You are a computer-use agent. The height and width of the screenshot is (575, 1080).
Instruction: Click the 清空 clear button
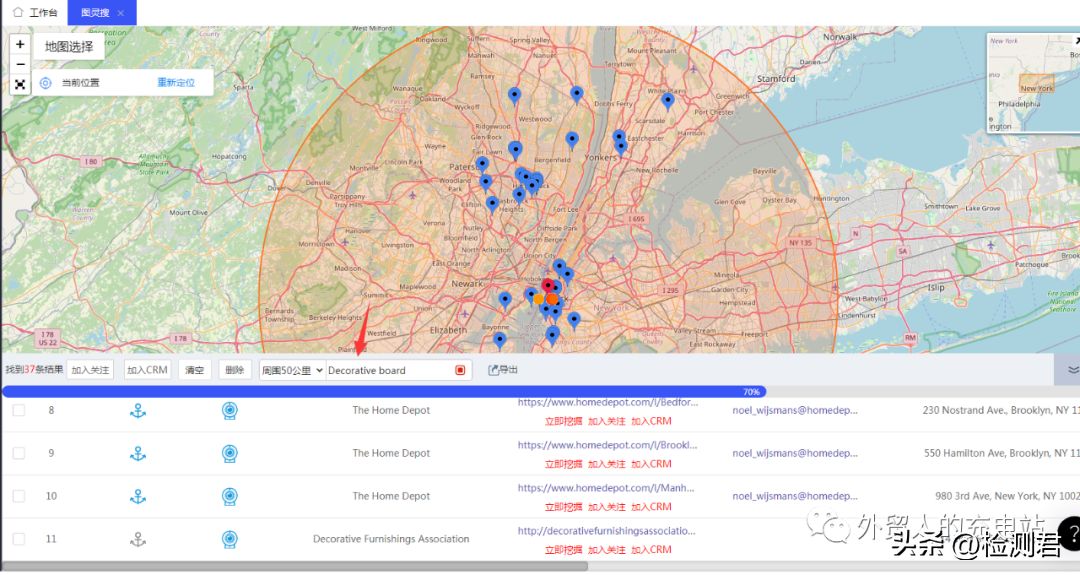point(195,370)
